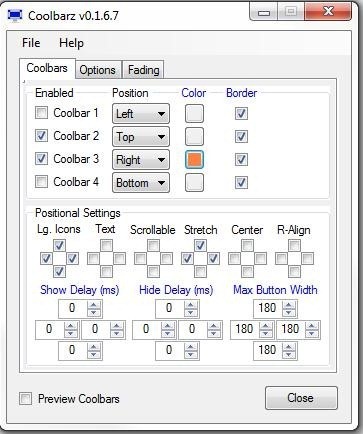Open the Coolbar 1 Position dropdown showing Left
Screen dimensions: 363x434
141,113
